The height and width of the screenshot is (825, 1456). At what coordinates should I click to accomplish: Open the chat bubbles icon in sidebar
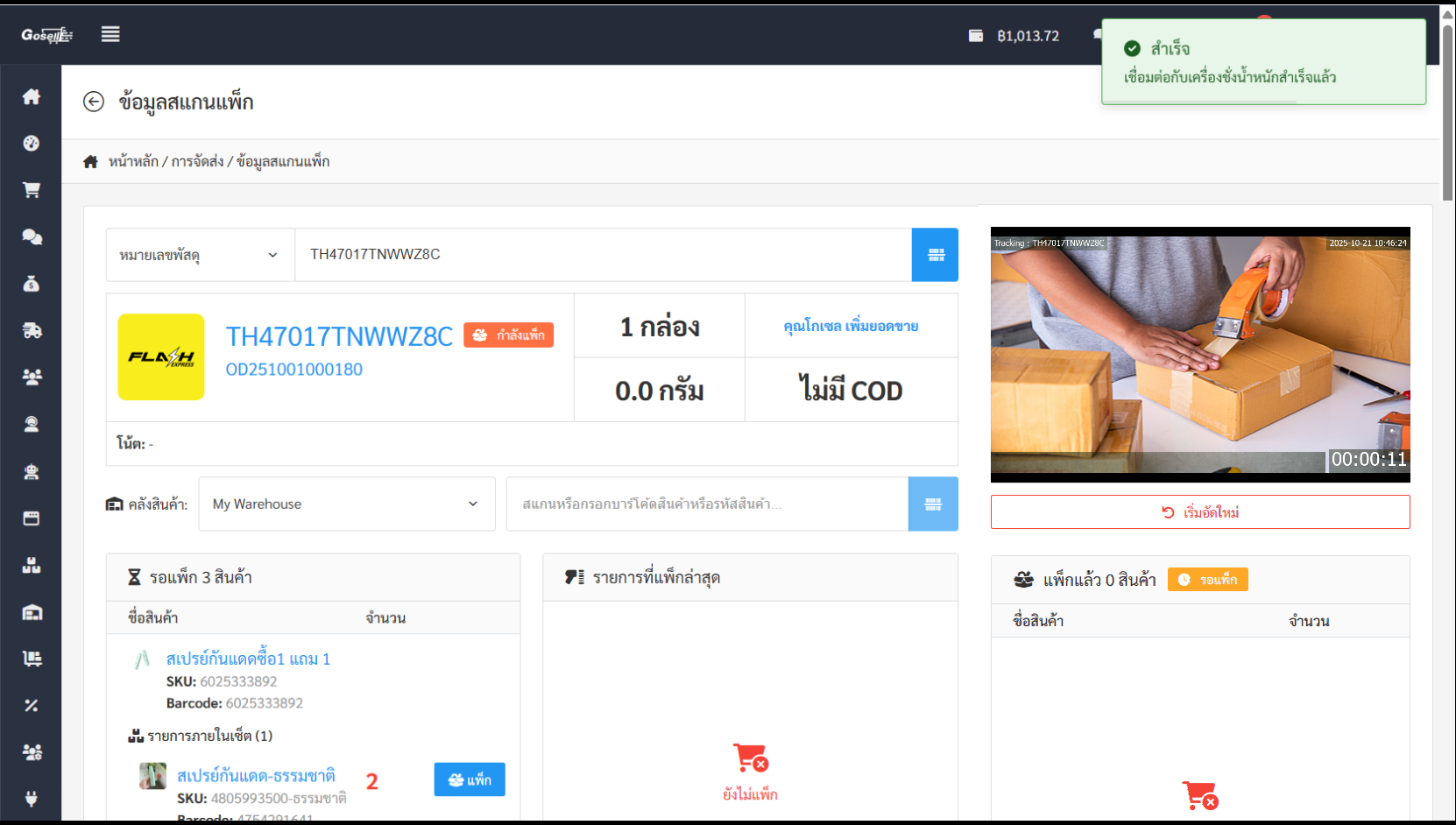point(32,236)
